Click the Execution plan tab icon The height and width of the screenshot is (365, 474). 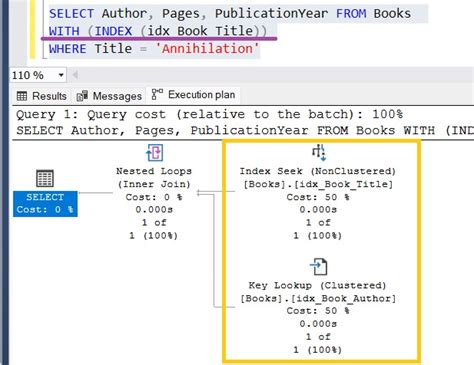tap(157, 94)
